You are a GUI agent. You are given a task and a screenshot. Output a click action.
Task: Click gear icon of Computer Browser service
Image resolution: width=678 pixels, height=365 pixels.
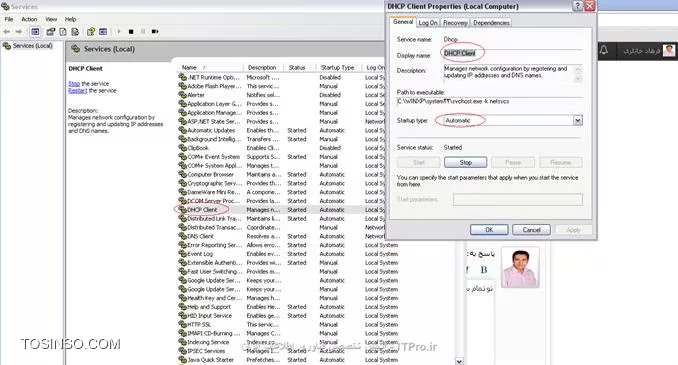click(x=182, y=174)
